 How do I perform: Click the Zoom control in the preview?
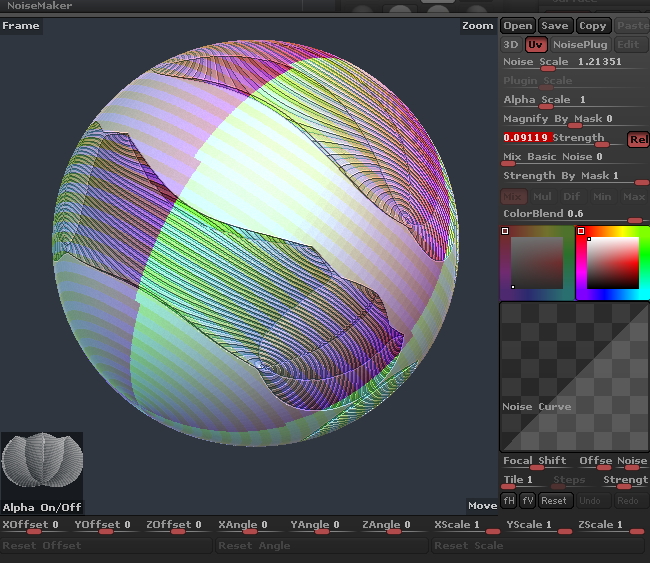coord(478,26)
